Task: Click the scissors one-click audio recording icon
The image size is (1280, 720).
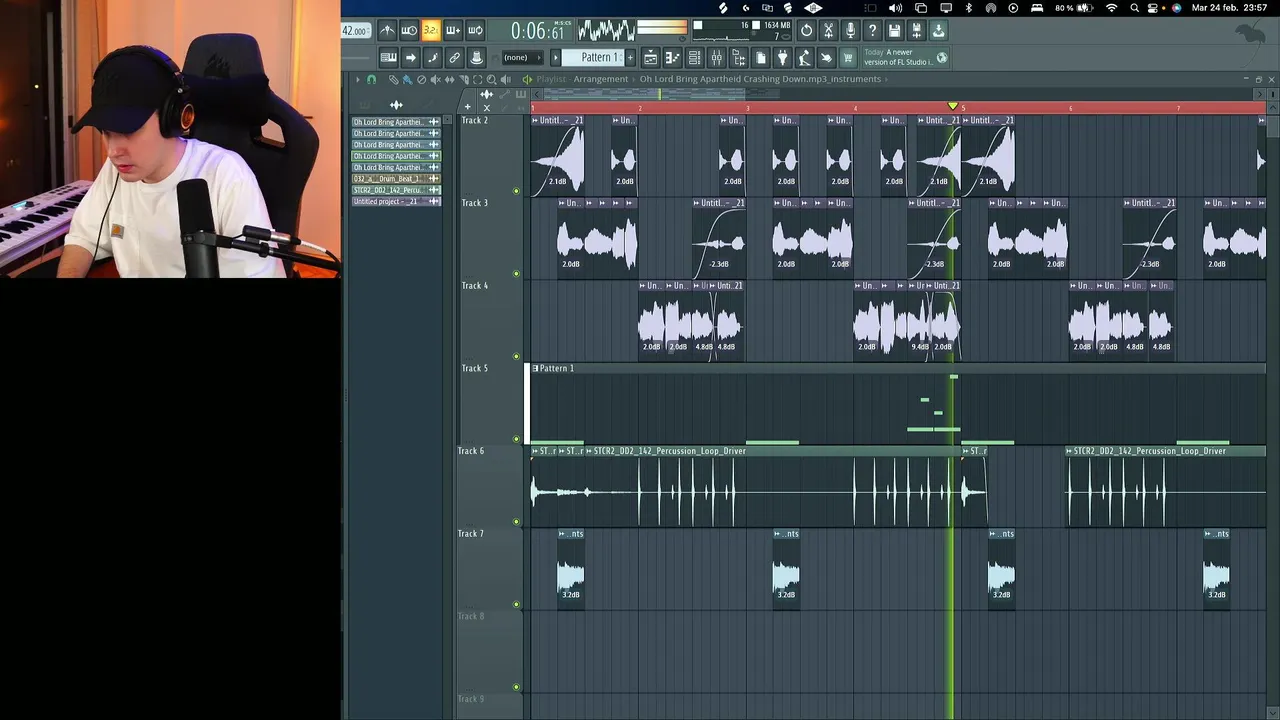Action: [828, 31]
